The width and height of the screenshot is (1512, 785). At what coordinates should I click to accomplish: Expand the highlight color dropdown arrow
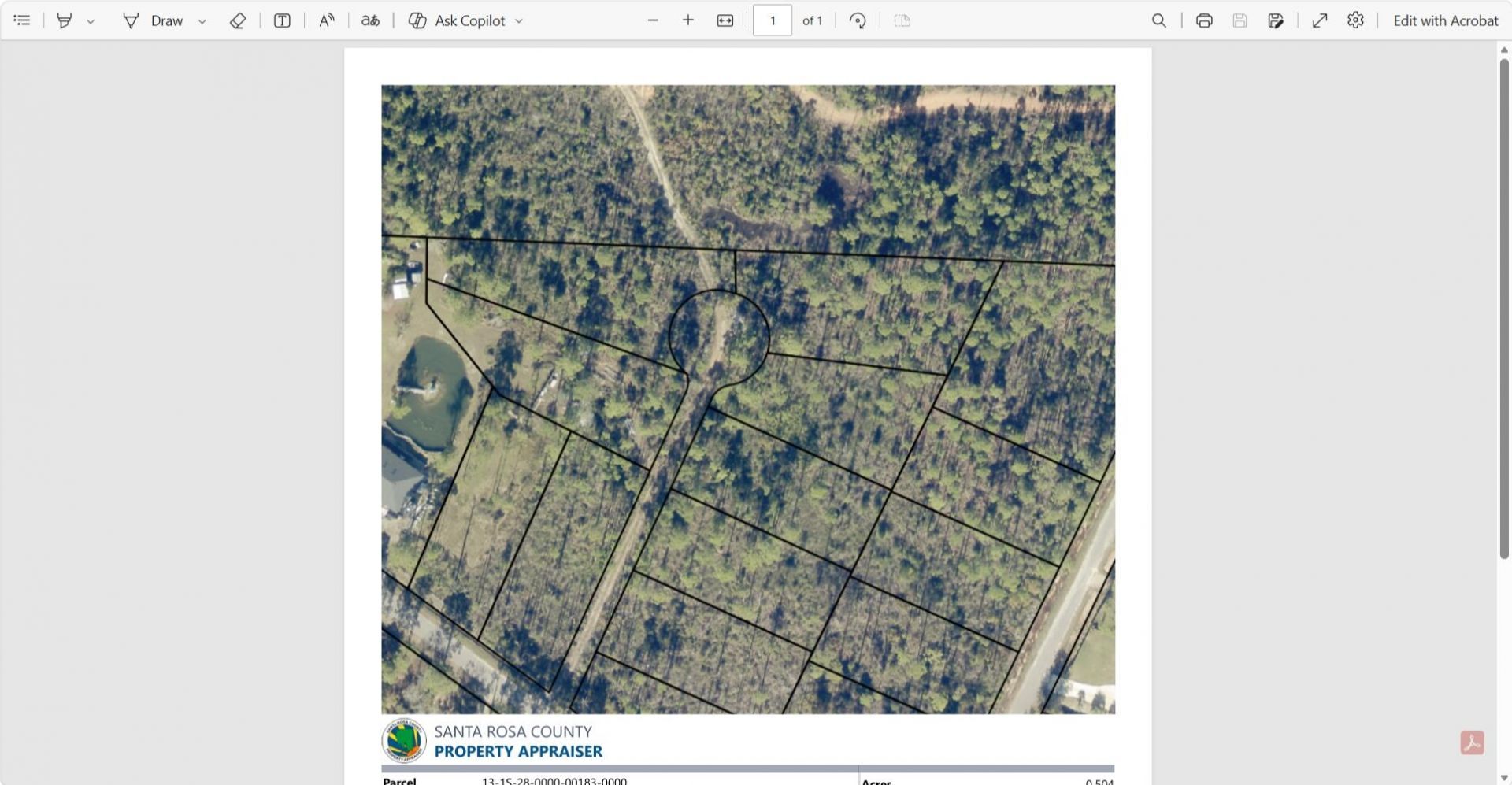click(x=91, y=21)
